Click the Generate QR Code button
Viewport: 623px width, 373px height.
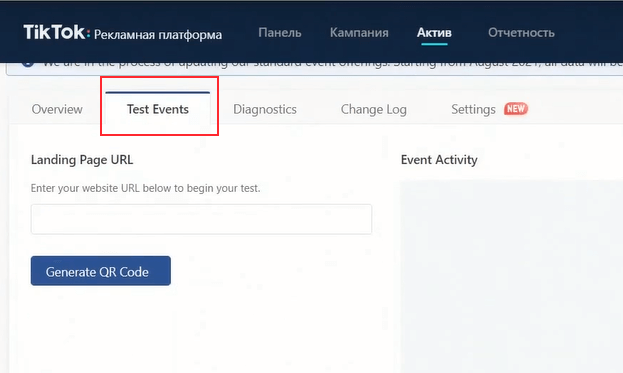tap(101, 271)
